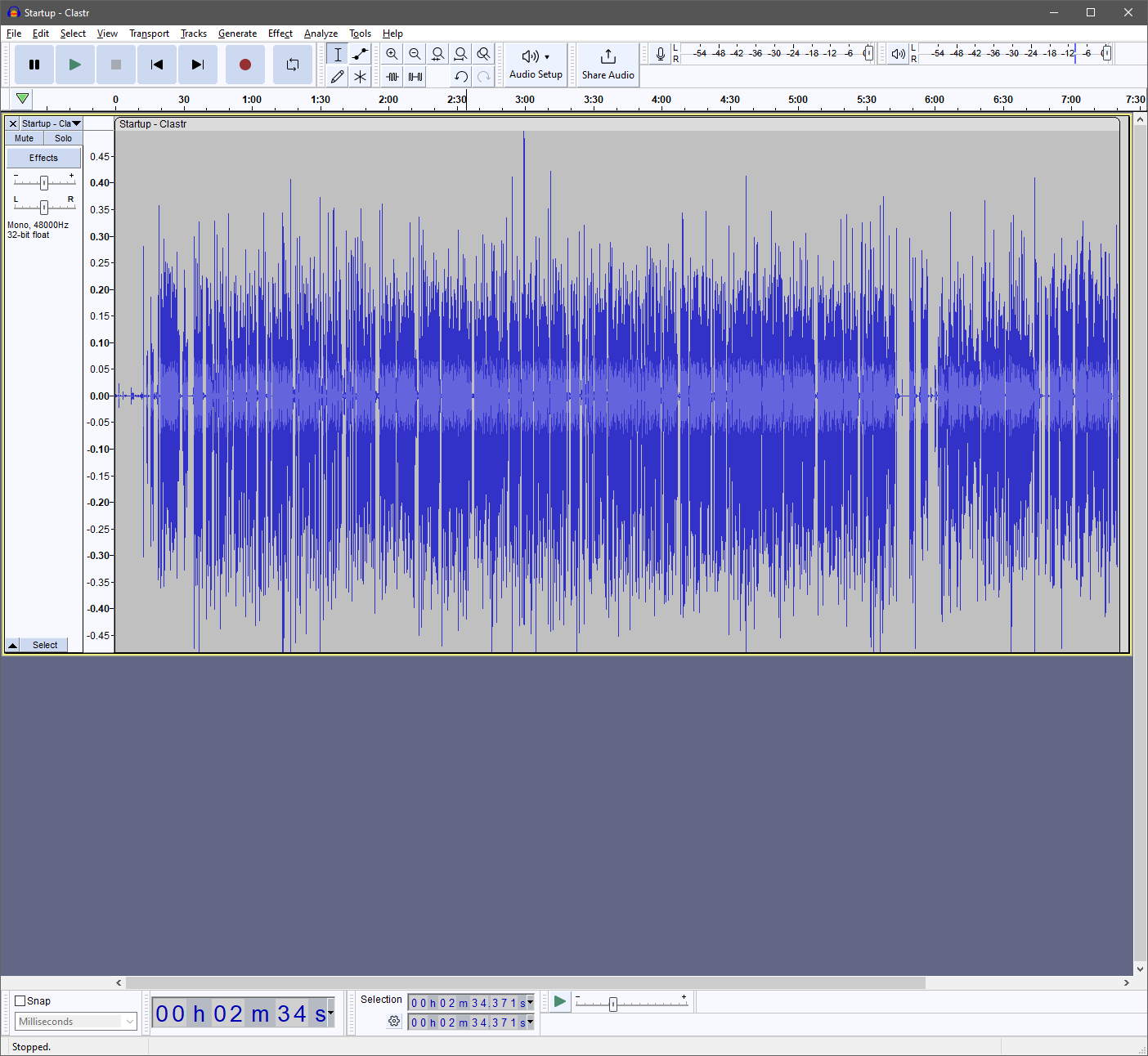Enable the Snap checkbox
Screen dimensions: 1148x1056
pyautogui.click(x=20, y=1000)
